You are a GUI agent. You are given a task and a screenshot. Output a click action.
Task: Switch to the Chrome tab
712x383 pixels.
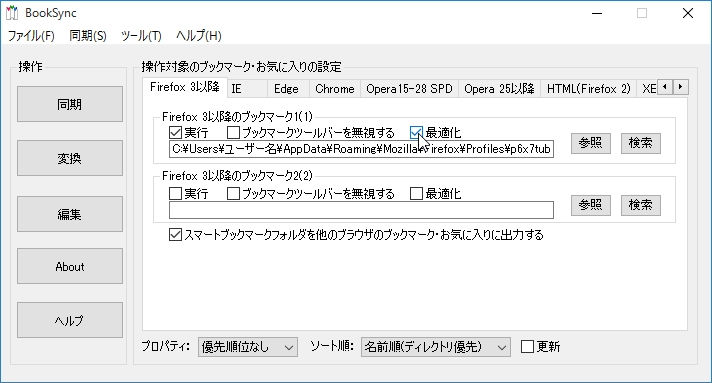point(335,89)
